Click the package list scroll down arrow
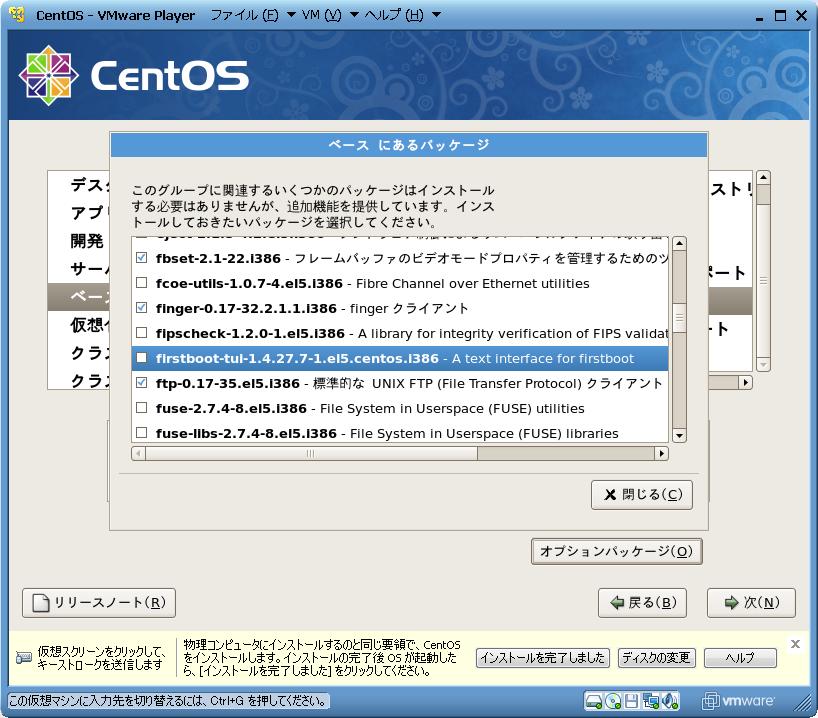Viewport: 818px width, 718px height. [x=679, y=435]
